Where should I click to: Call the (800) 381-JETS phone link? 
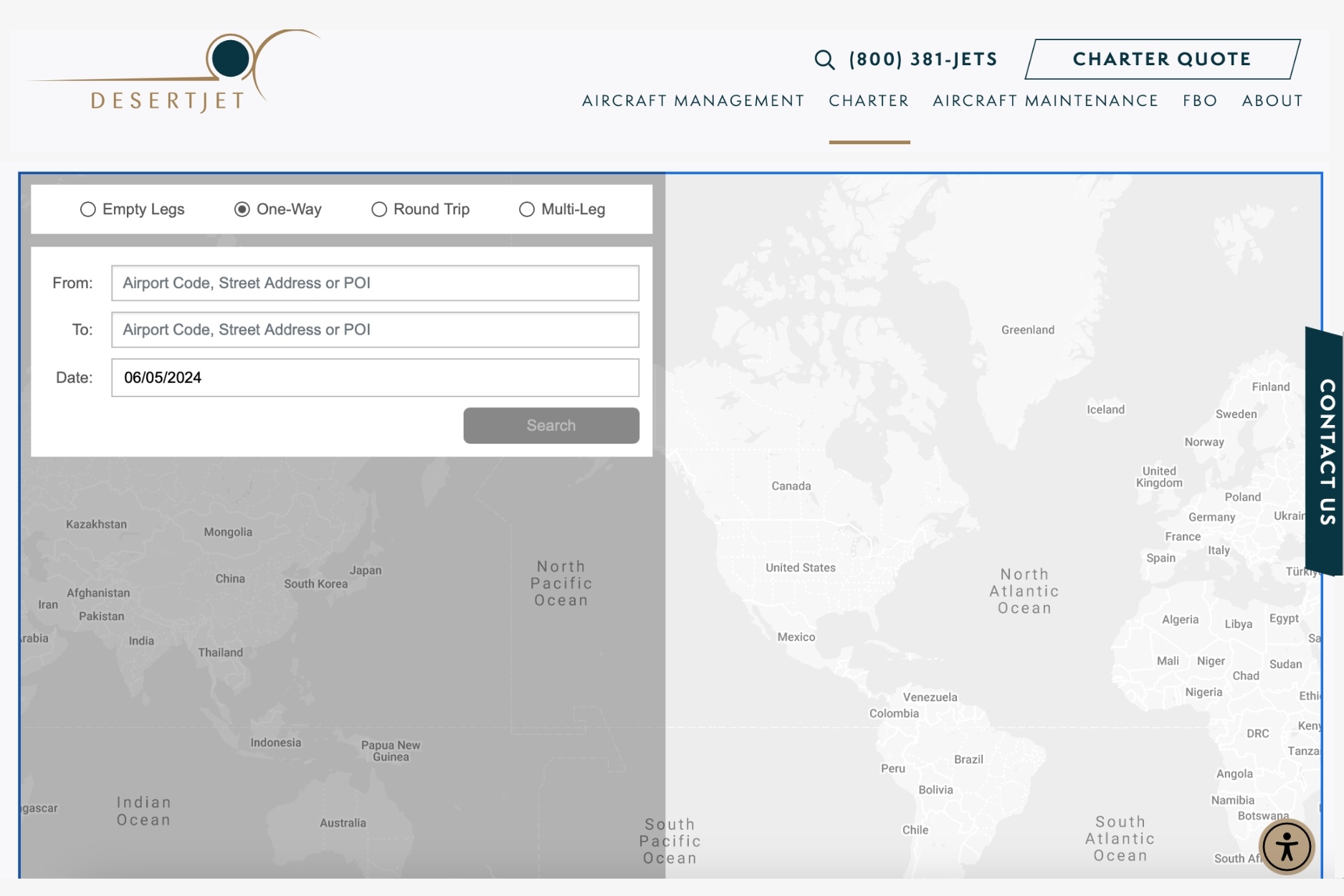(923, 59)
